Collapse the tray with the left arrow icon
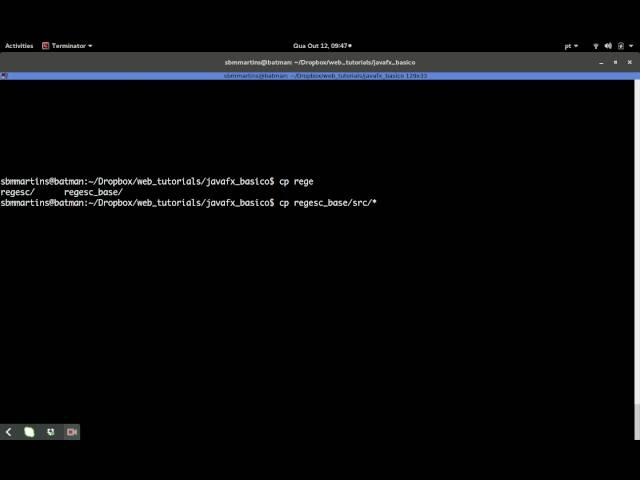Image resolution: width=640 pixels, height=480 pixels. (9, 432)
